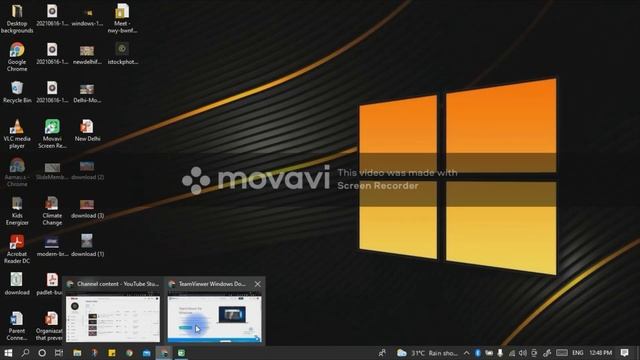Open the Windows Start menu
The image size is (640, 360).
coord(8,353)
